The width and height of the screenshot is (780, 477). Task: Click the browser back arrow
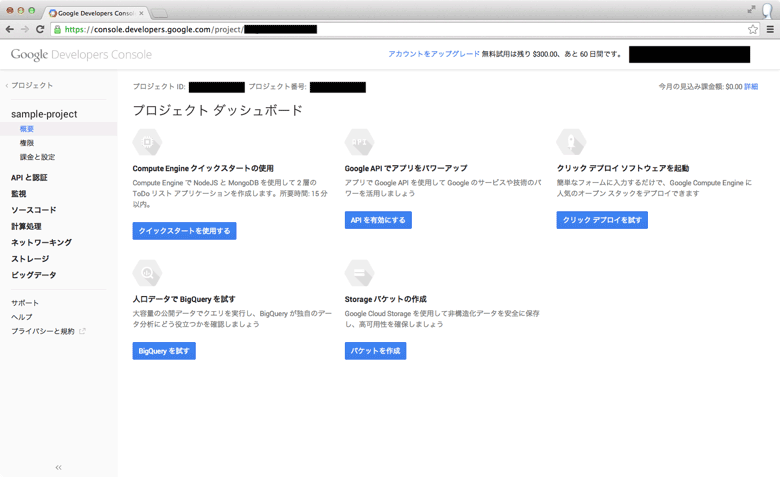(x=9, y=29)
